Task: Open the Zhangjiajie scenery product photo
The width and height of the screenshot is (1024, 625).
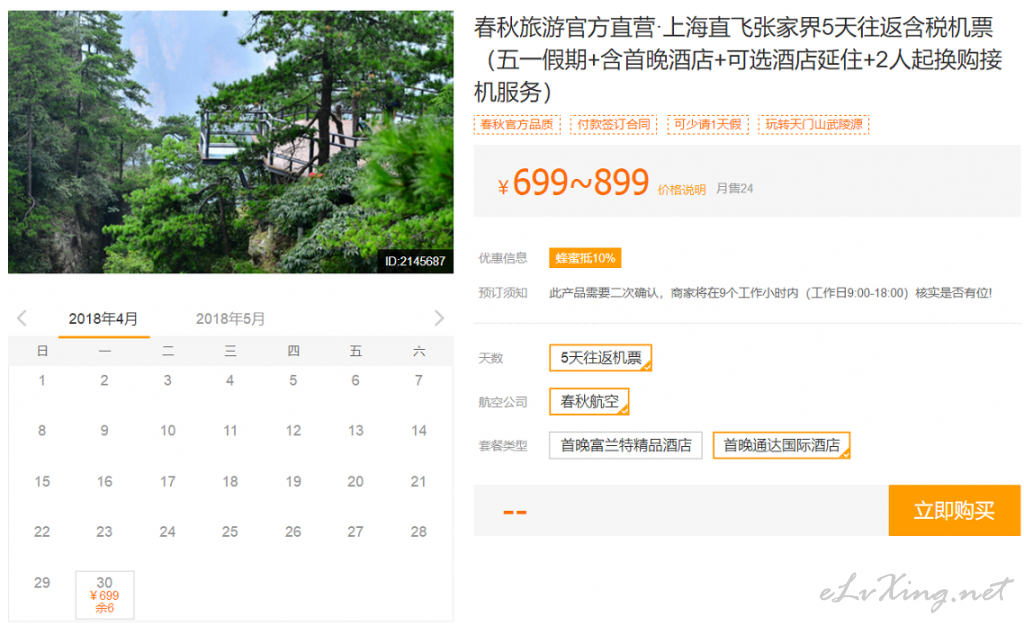Action: [x=231, y=142]
